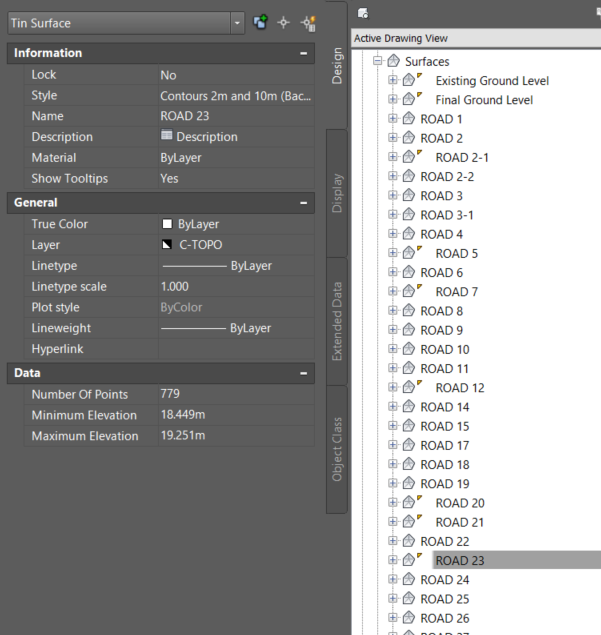Viewport: 601px width, 635px height.
Task: Select the ROAD 3-1 tree item
Action: click(x=447, y=215)
